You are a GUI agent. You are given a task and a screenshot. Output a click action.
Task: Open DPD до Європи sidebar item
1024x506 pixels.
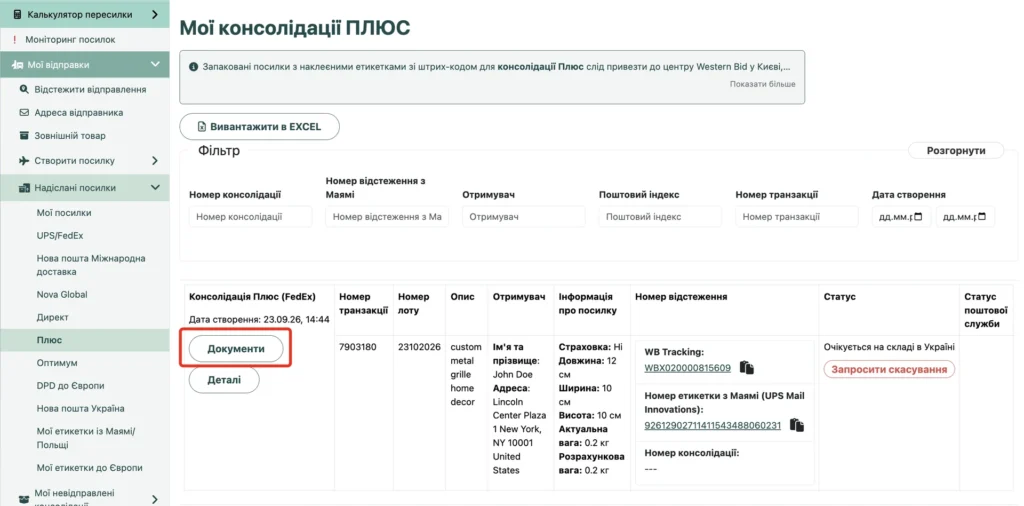tap(71, 386)
